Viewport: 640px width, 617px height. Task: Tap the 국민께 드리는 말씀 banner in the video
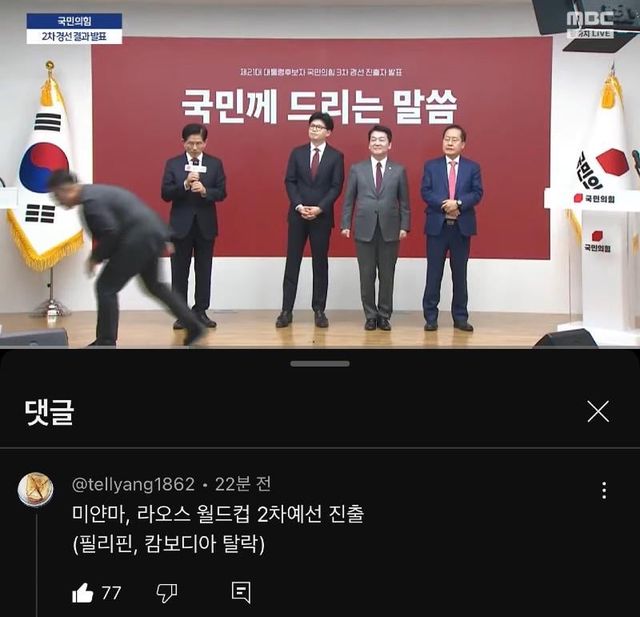[x=319, y=107]
